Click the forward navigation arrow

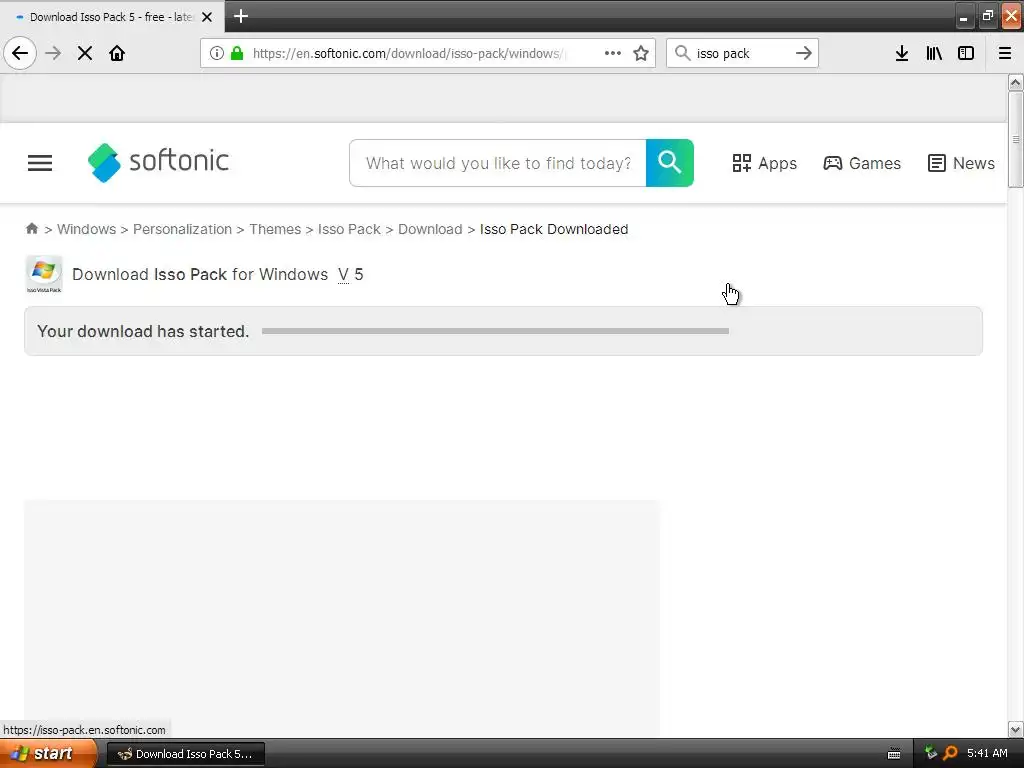pyautogui.click(x=53, y=53)
